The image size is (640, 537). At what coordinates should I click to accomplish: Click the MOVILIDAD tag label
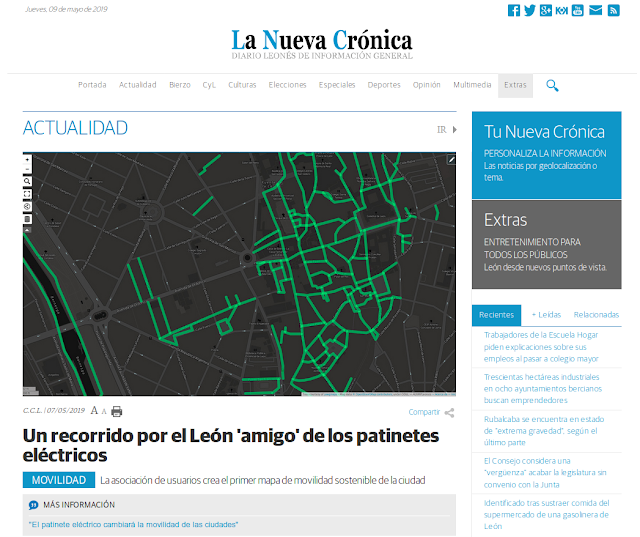click(59, 480)
